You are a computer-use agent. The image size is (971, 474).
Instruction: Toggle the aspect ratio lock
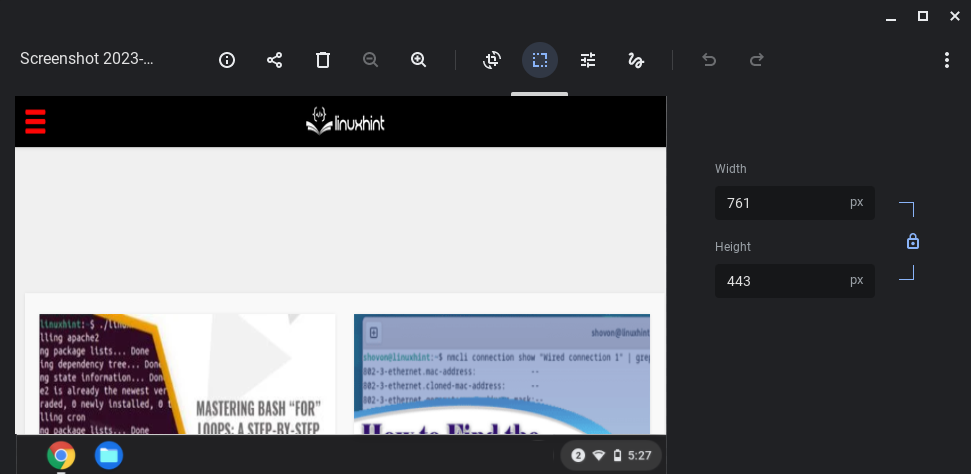912,242
